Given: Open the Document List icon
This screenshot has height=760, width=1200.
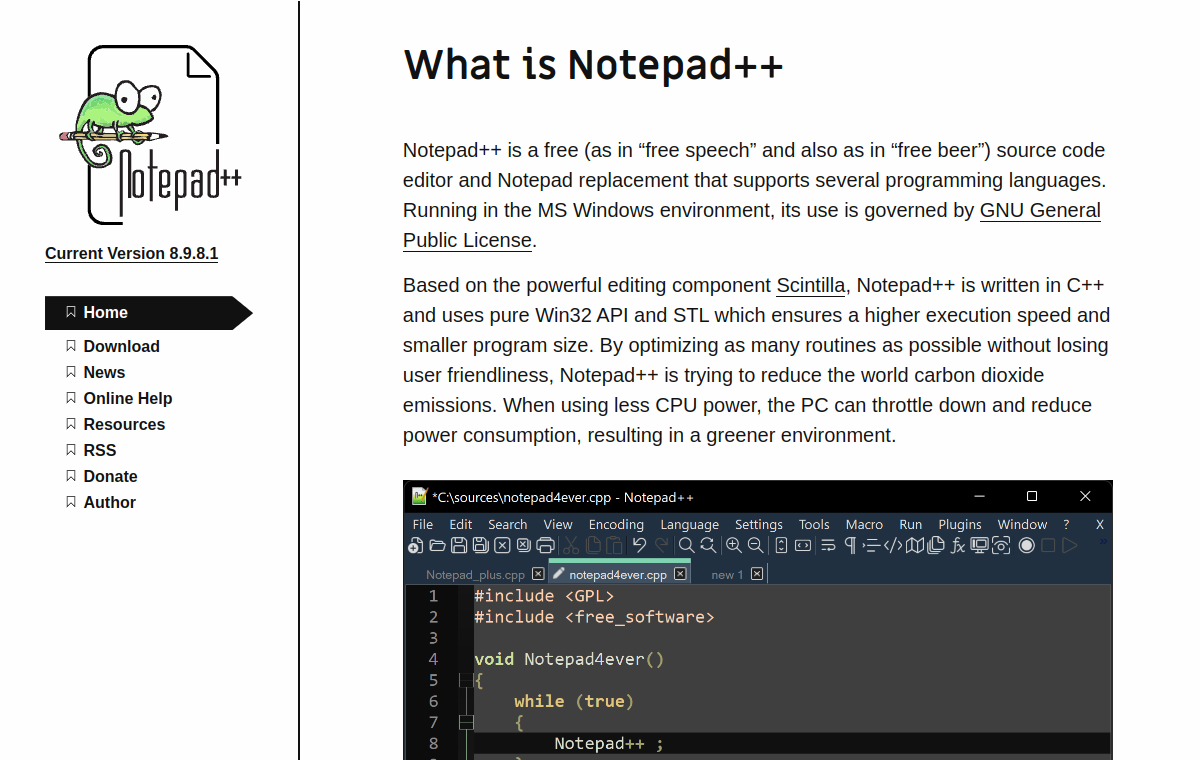Looking at the screenshot, I should (x=936, y=545).
